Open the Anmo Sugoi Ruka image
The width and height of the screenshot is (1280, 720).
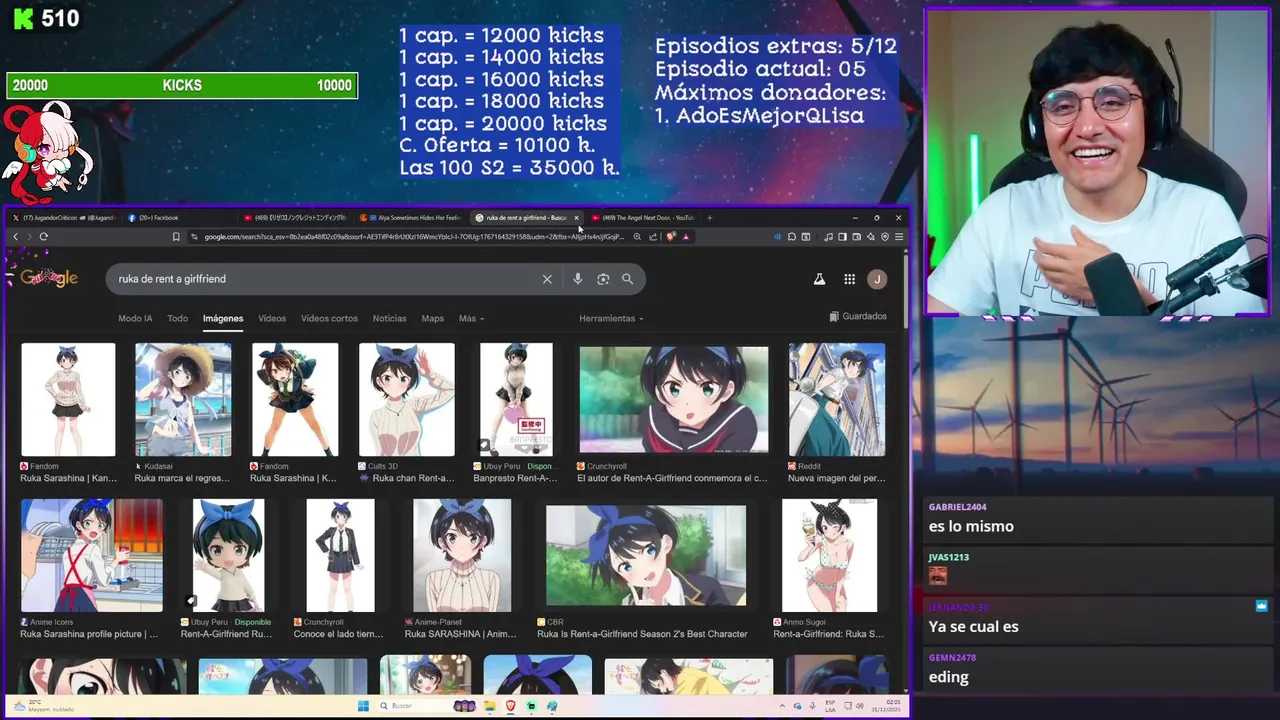point(829,555)
